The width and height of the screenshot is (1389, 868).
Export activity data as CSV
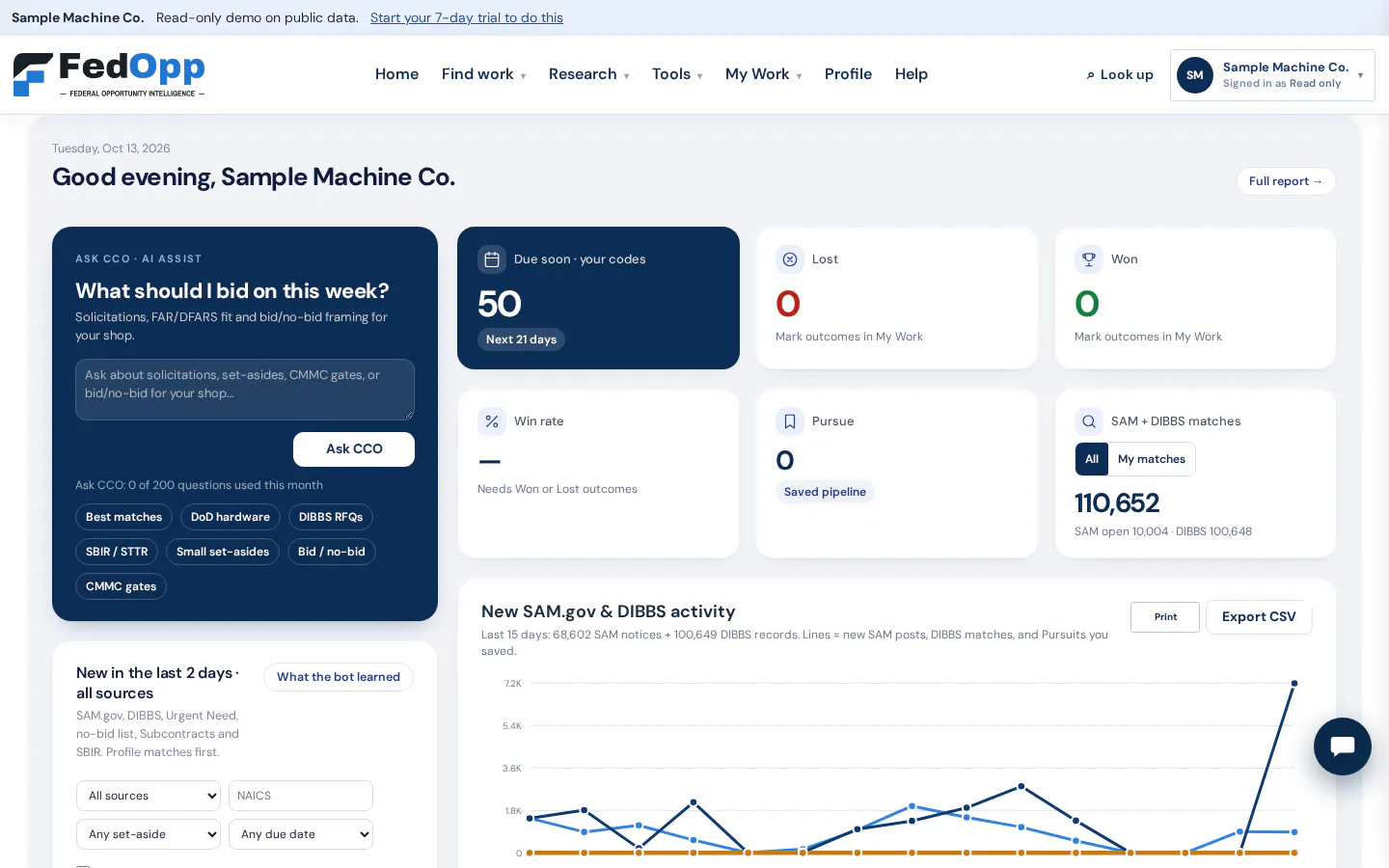coord(1259,617)
